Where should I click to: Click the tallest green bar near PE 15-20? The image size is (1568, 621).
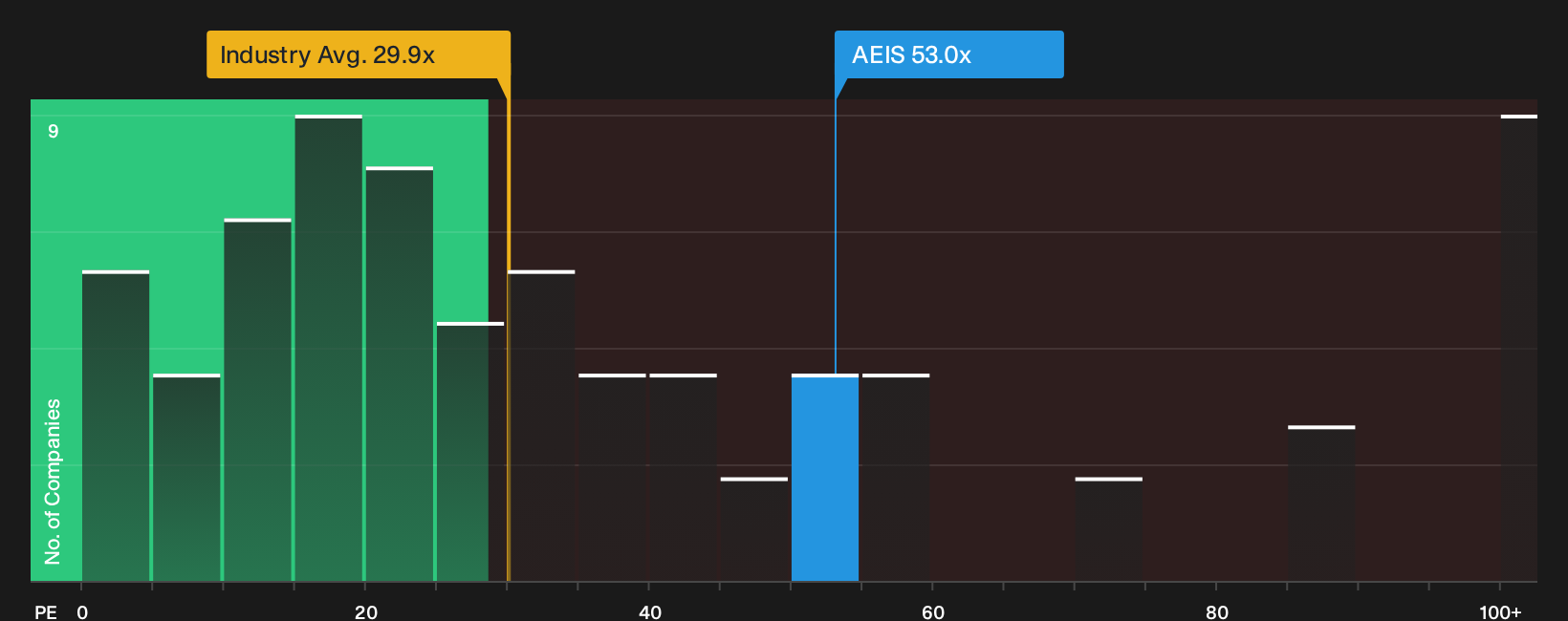329,349
